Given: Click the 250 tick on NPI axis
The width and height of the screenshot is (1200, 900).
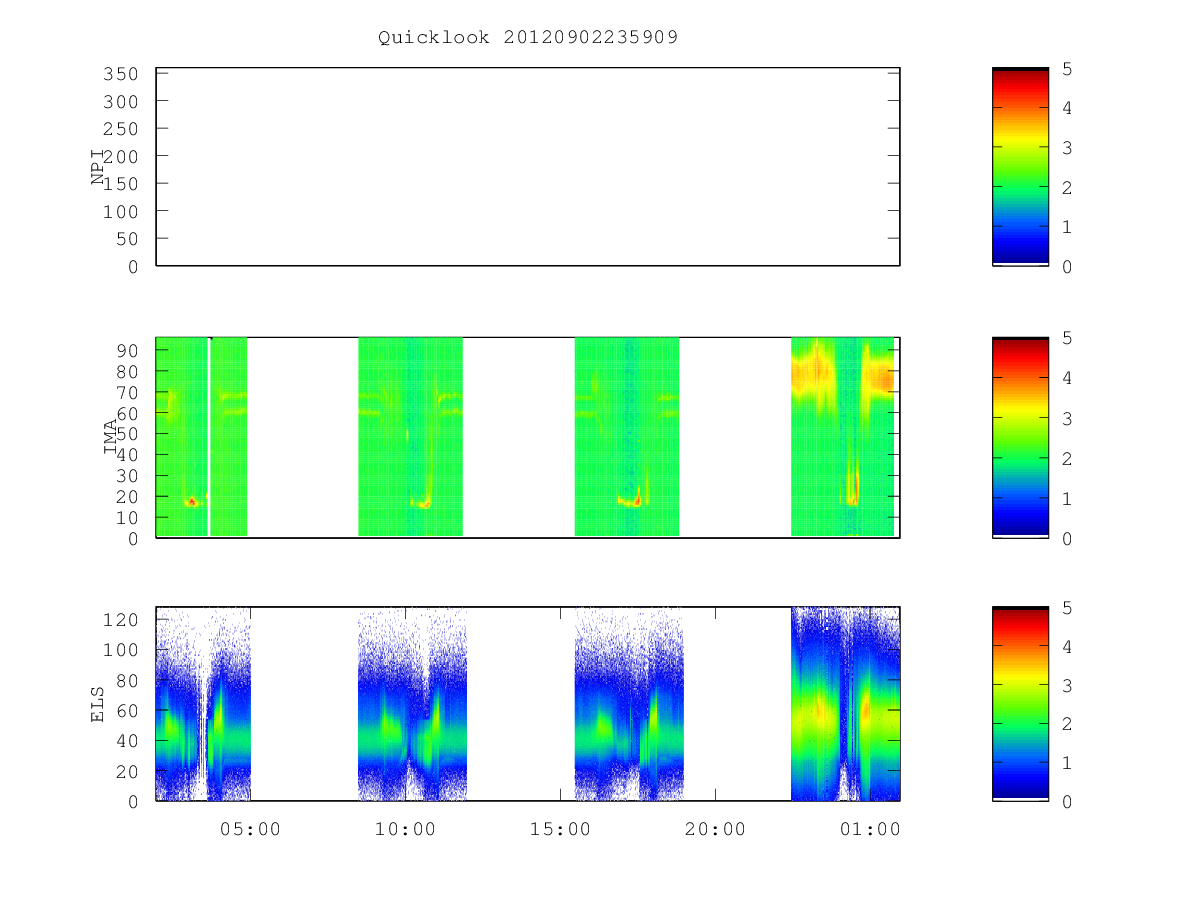Looking at the screenshot, I should click(x=120, y=129).
